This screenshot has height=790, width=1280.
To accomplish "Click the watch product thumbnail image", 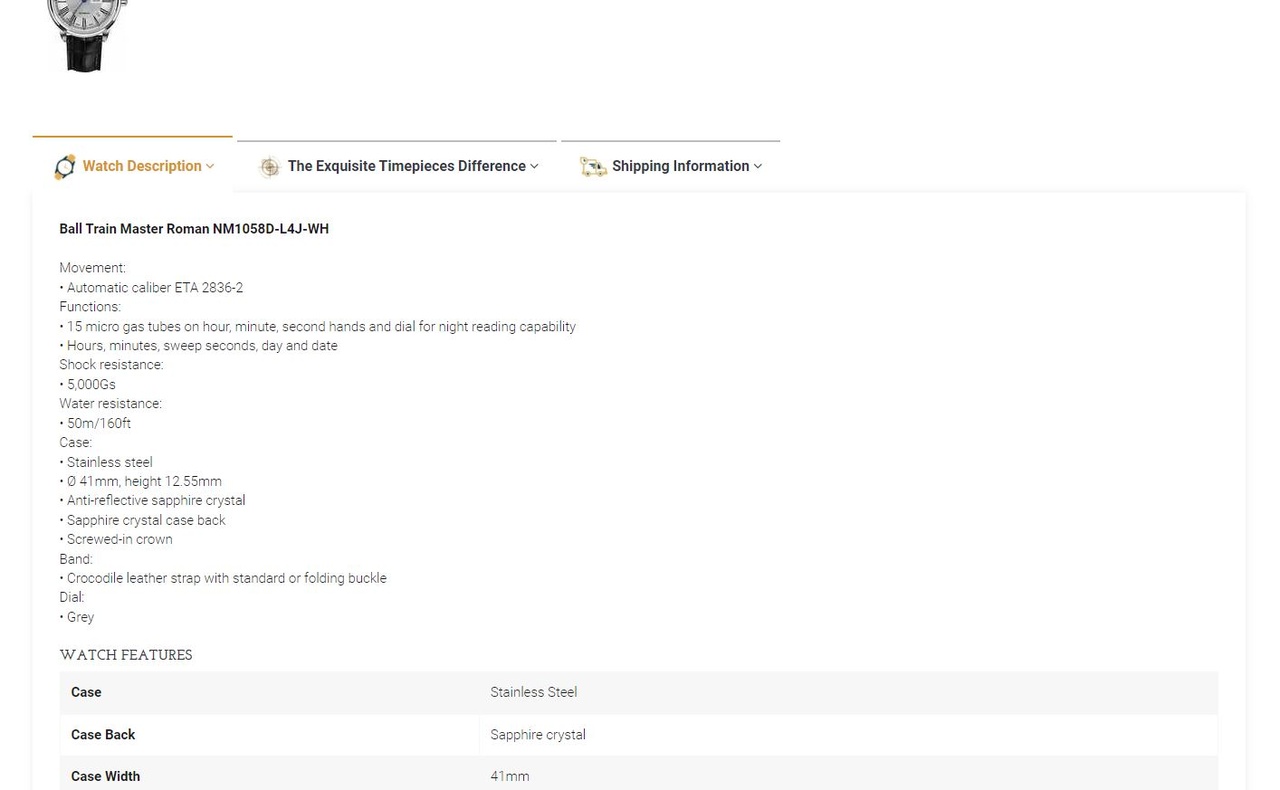I will (86, 36).
